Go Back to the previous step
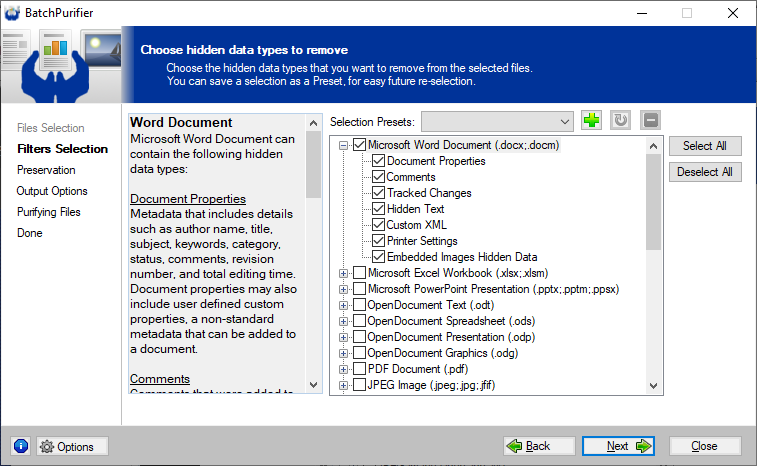This screenshot has height=466, width=757. tap(539, 446)
